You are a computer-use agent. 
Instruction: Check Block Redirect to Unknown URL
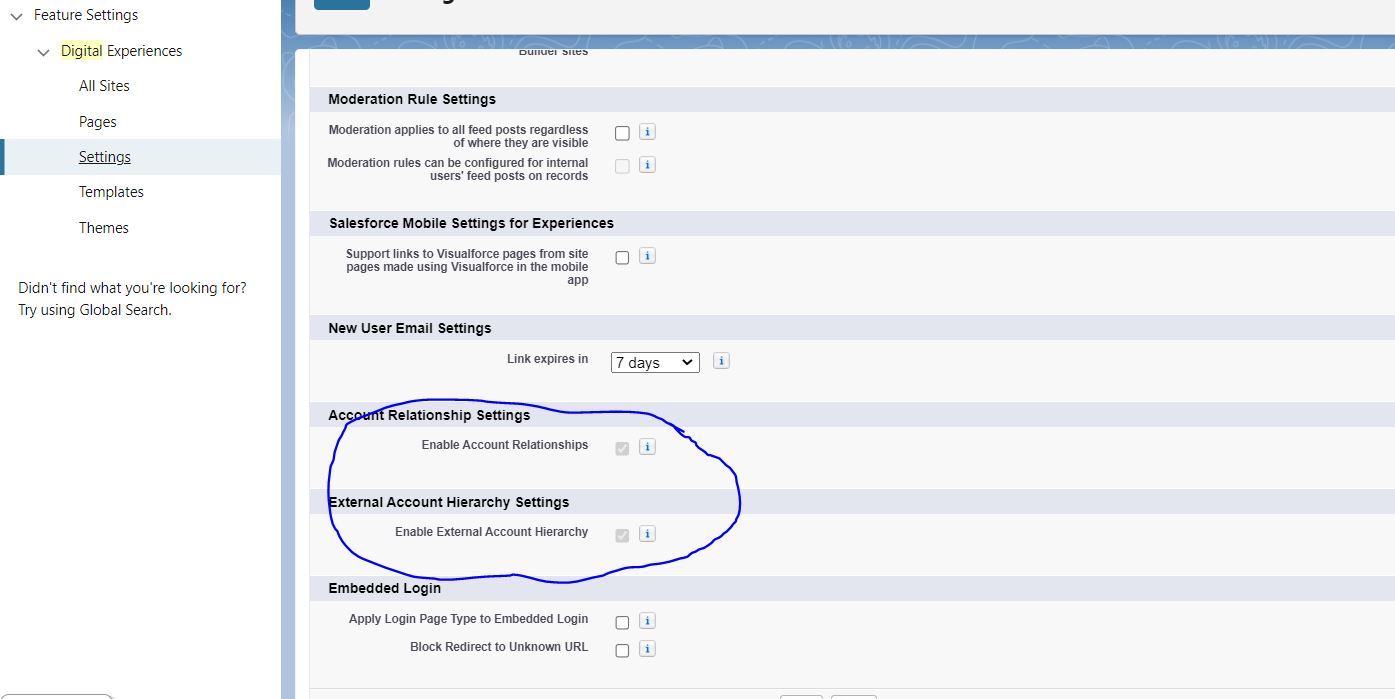[x=622, y=650]
